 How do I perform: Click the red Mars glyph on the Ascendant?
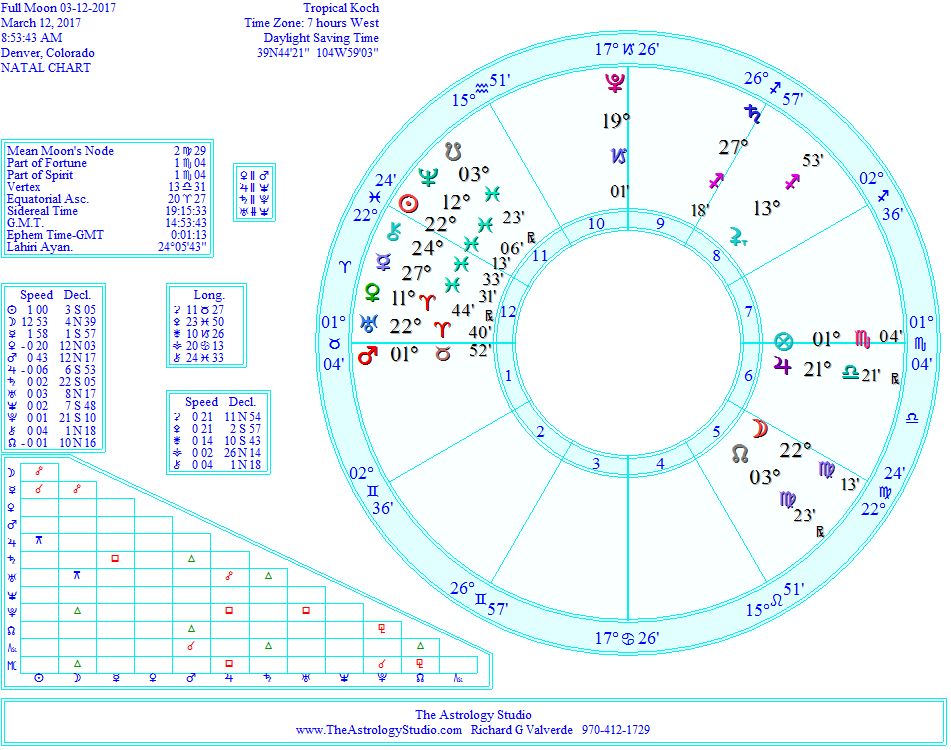coord(367,354)
